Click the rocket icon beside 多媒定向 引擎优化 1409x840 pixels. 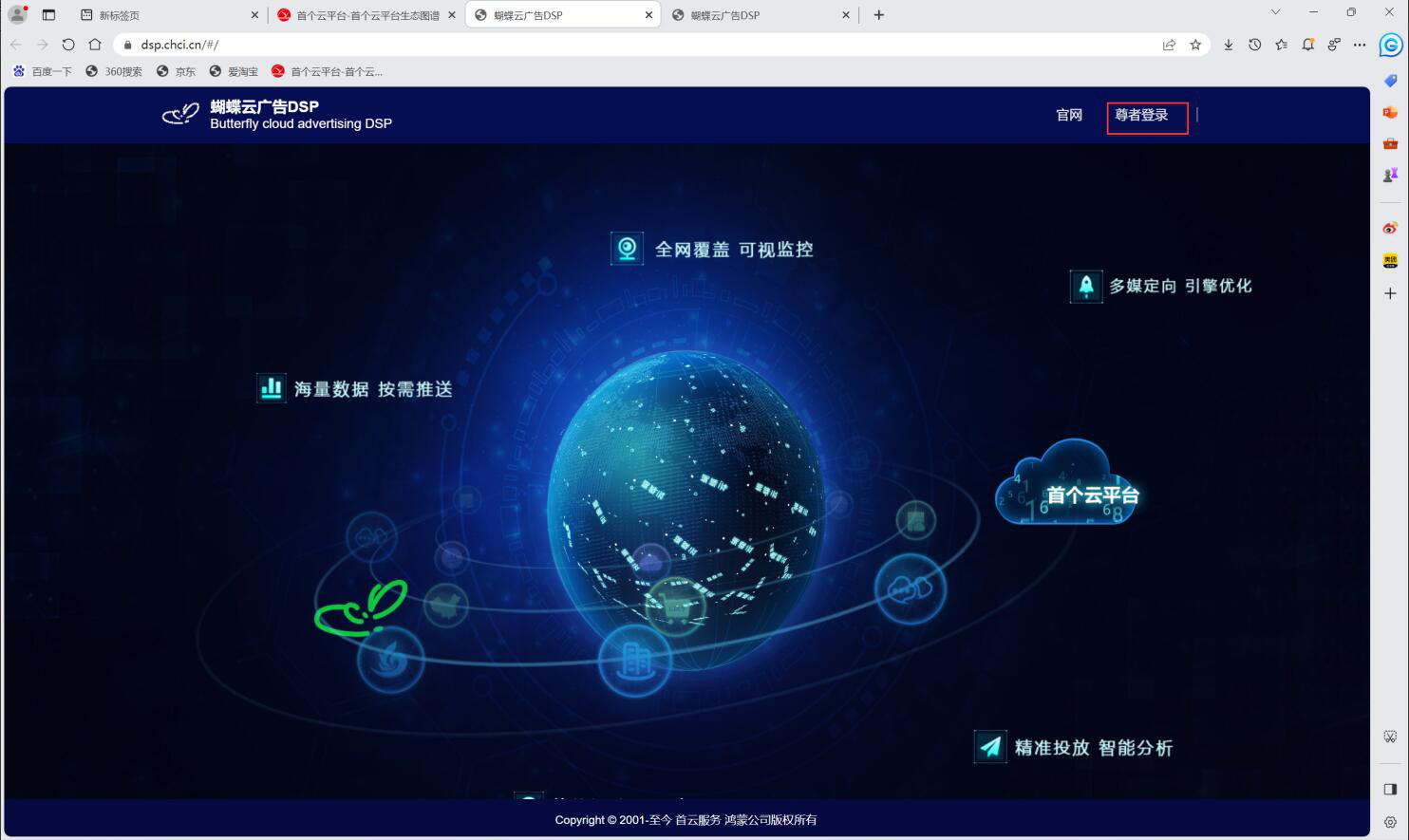coord(1085,286)
